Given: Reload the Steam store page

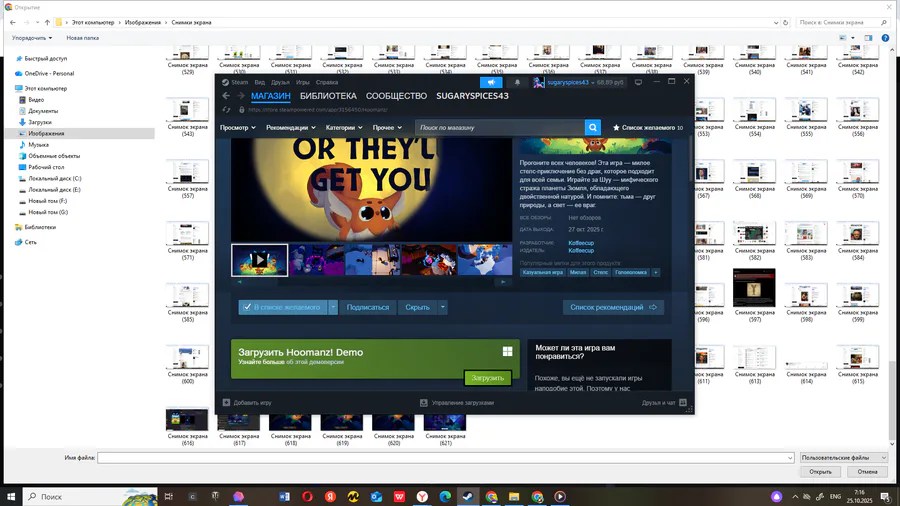Looking at the screenshot, I should 227,110.
